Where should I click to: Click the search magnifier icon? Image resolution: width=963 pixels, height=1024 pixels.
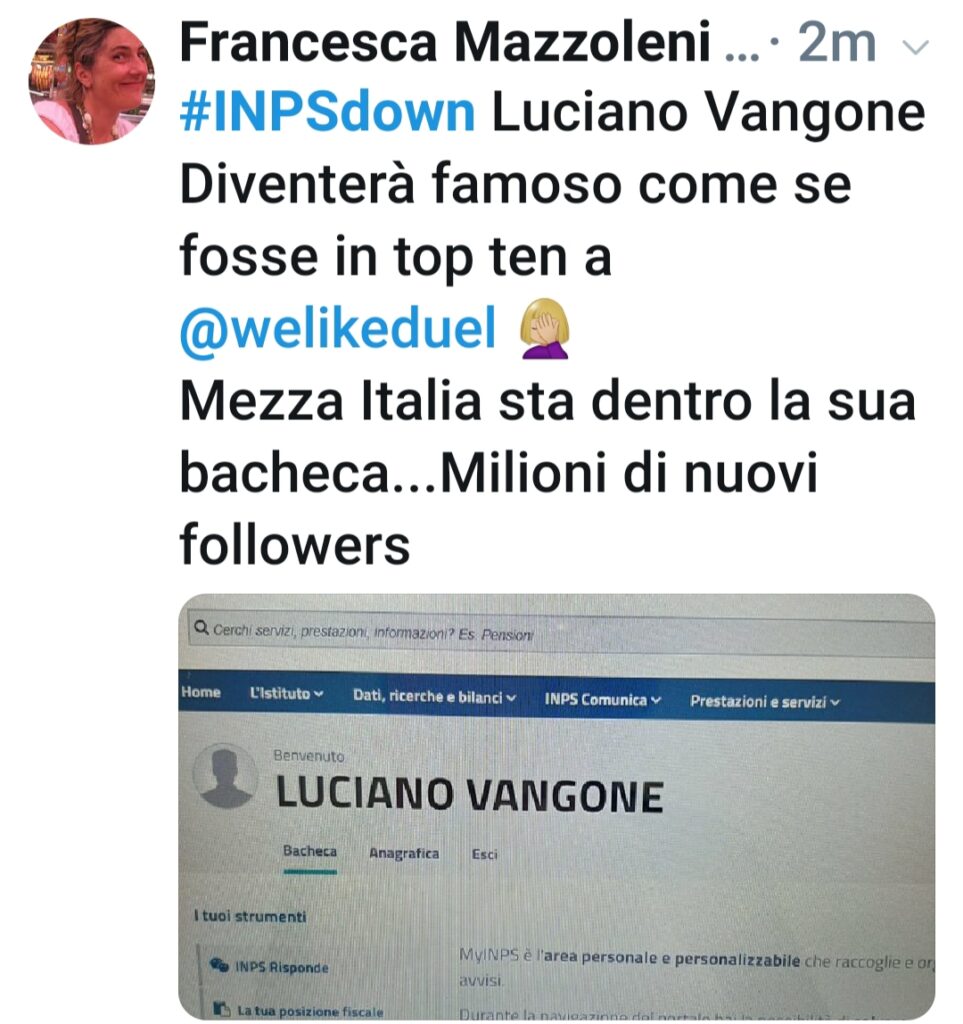click(x=201, y=627)
